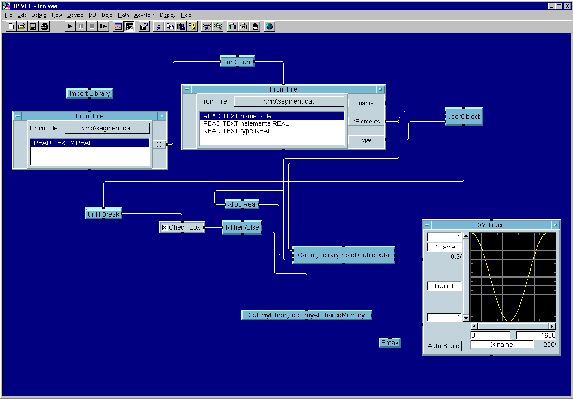
Task: Click the New file toolbar icon
Action: pos(11,26)
